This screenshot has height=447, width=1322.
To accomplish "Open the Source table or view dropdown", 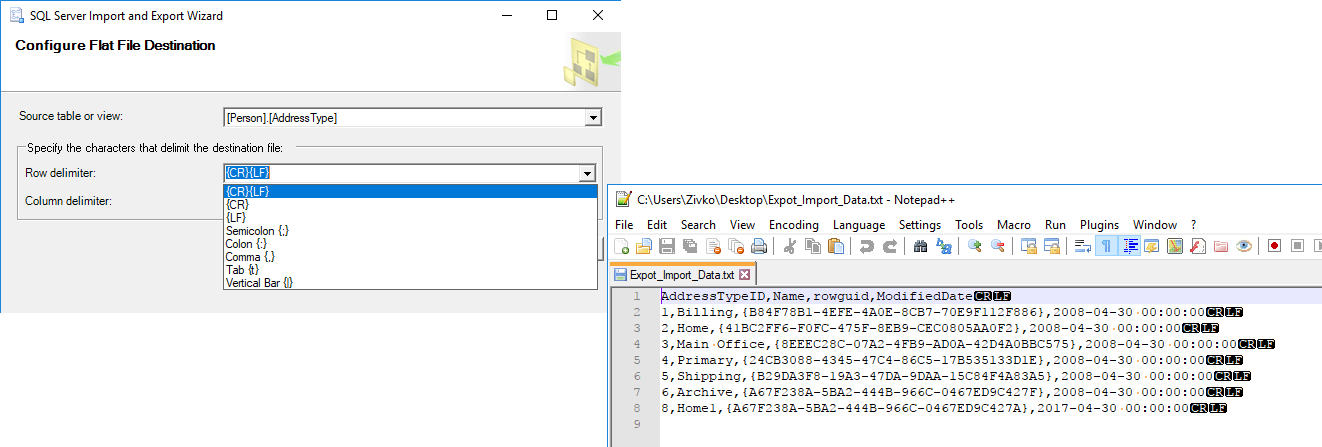I will point(593,118).
